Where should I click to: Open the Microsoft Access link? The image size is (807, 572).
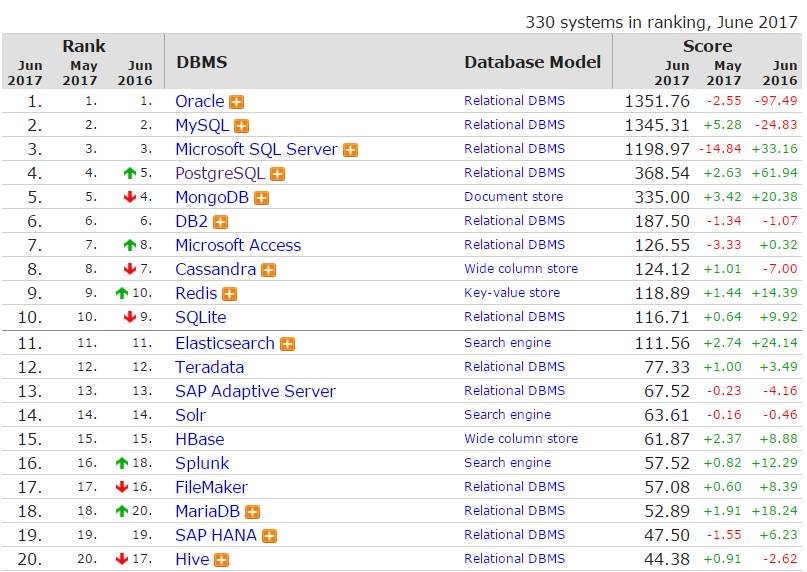pyautogui.click(x=238, y=245)
